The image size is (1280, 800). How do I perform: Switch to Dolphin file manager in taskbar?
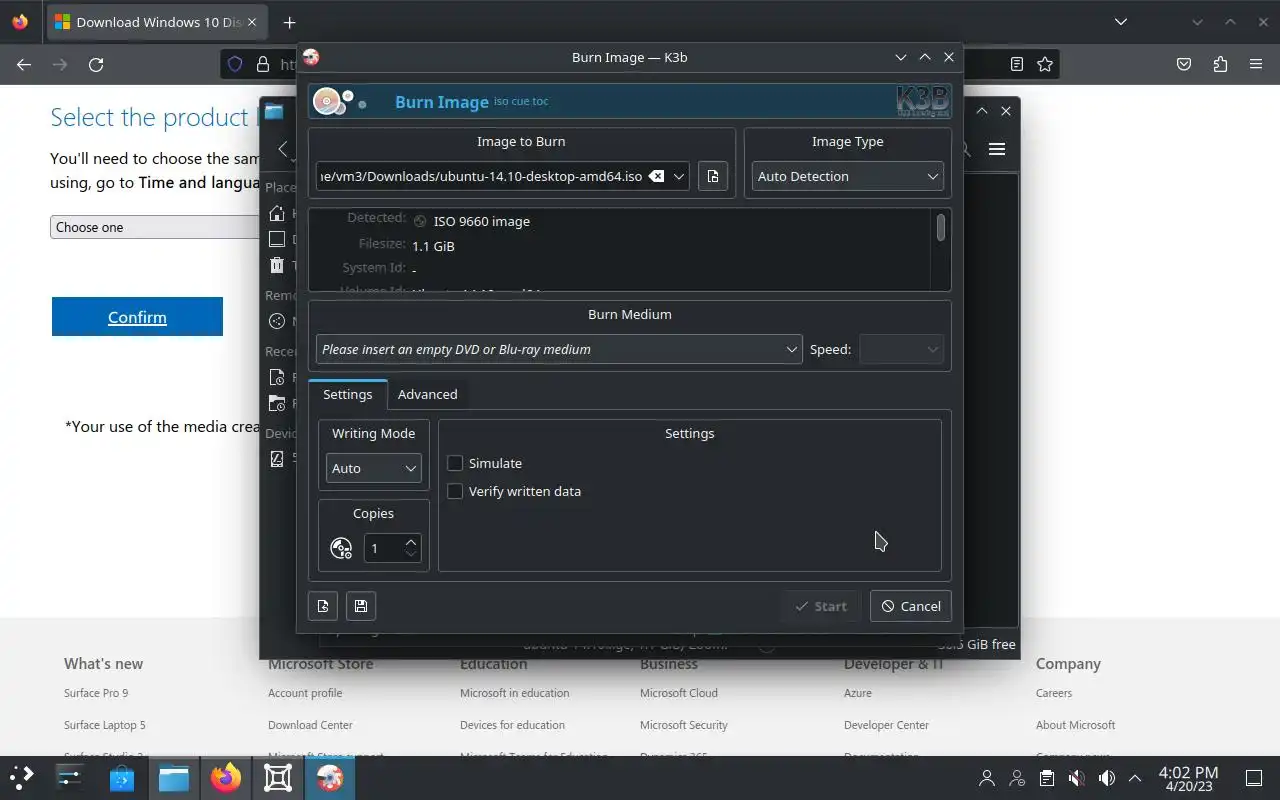[174, 777]
